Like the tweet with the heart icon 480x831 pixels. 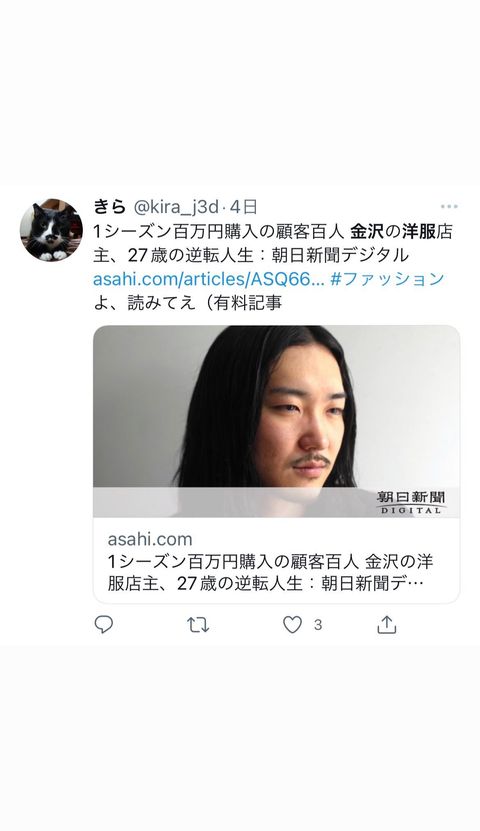pyautogui.click(x=292, y=625)
